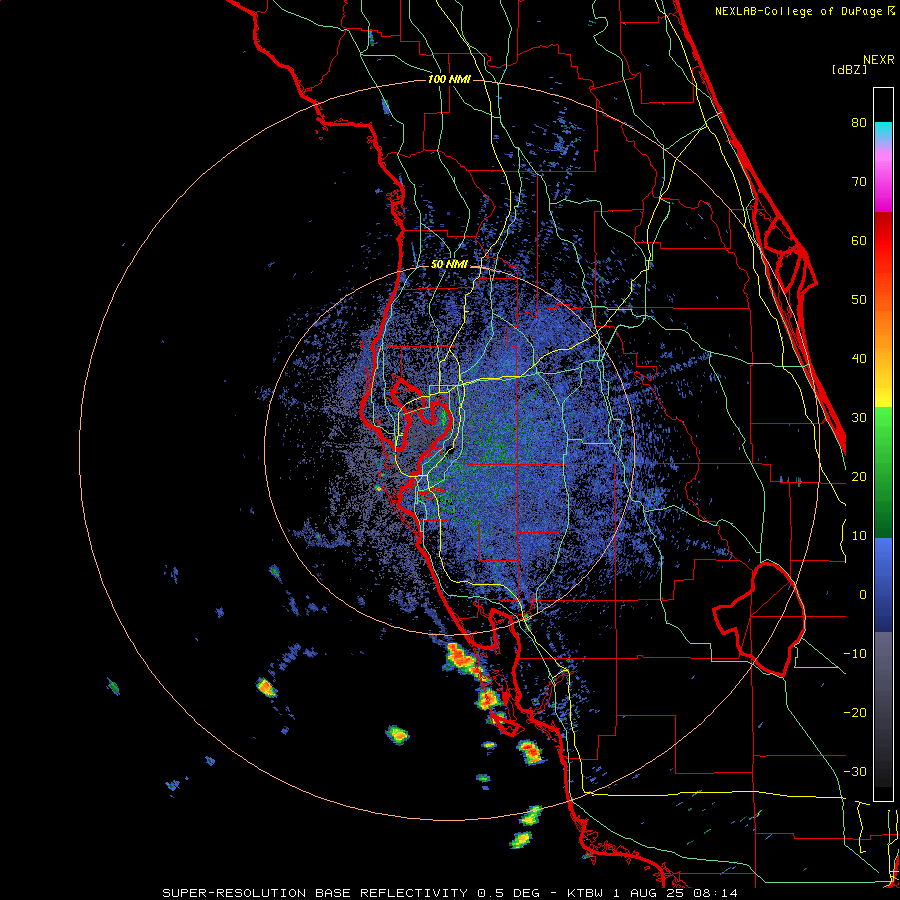Click the dBZ units label
This screenshot has height=900, width=900.
coord(849,69)
